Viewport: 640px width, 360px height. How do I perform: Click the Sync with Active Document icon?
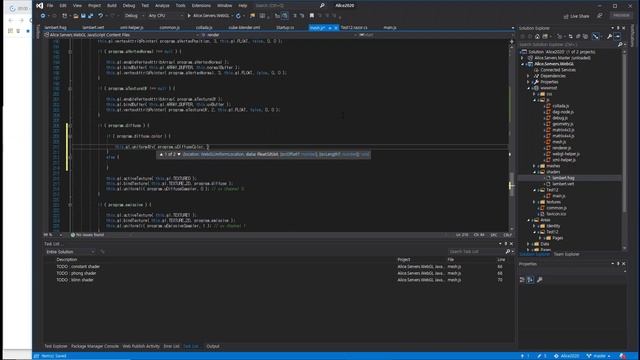tap(571, 36)
